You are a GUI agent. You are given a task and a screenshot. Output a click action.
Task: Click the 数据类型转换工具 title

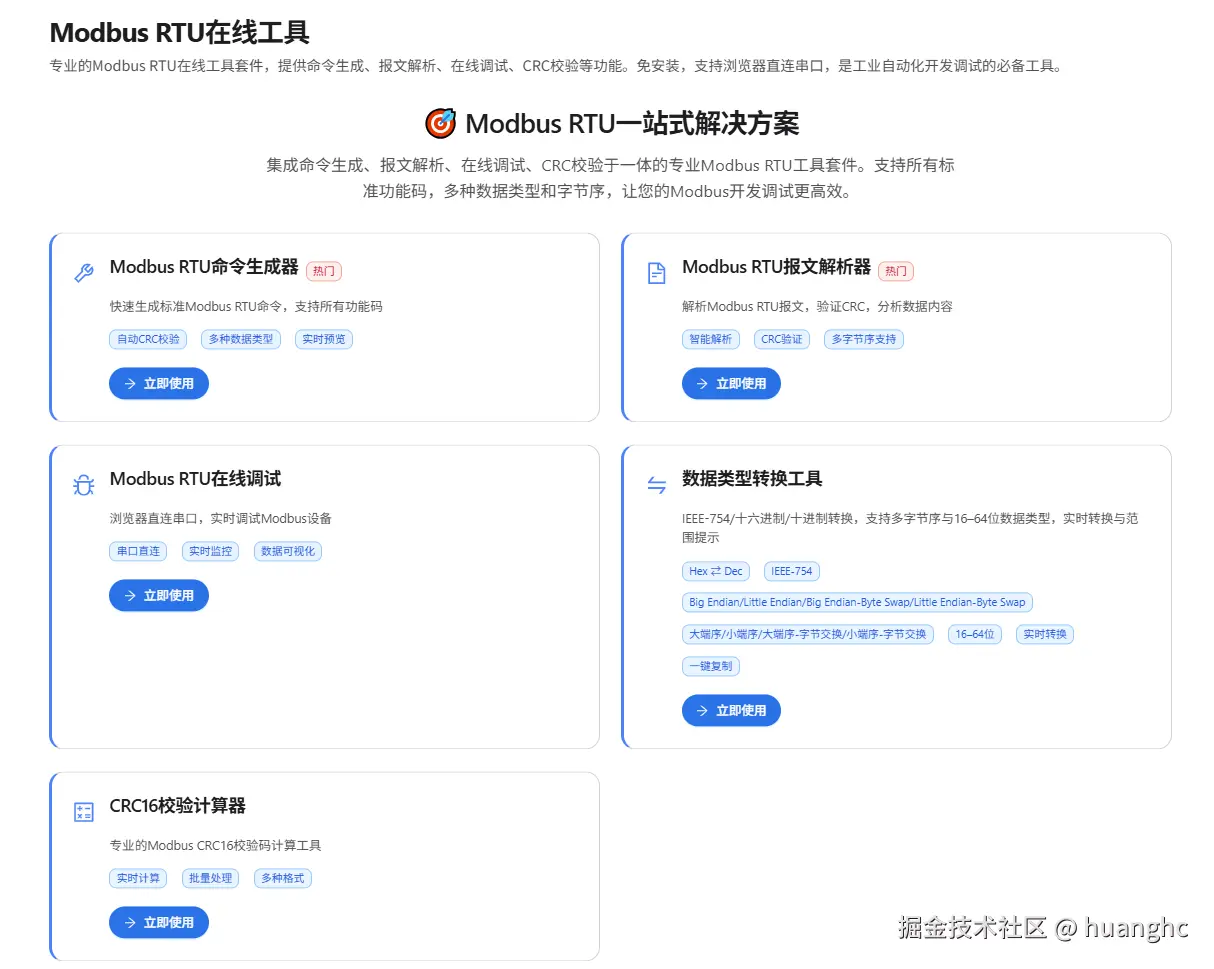click(x=752, y=479)
